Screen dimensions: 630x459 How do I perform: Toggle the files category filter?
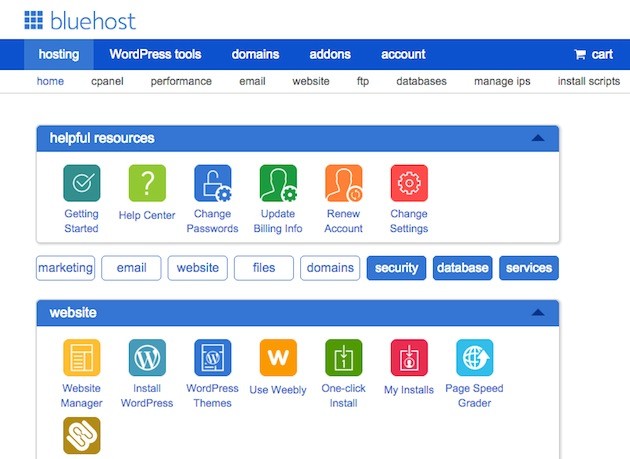click(264, 268)
